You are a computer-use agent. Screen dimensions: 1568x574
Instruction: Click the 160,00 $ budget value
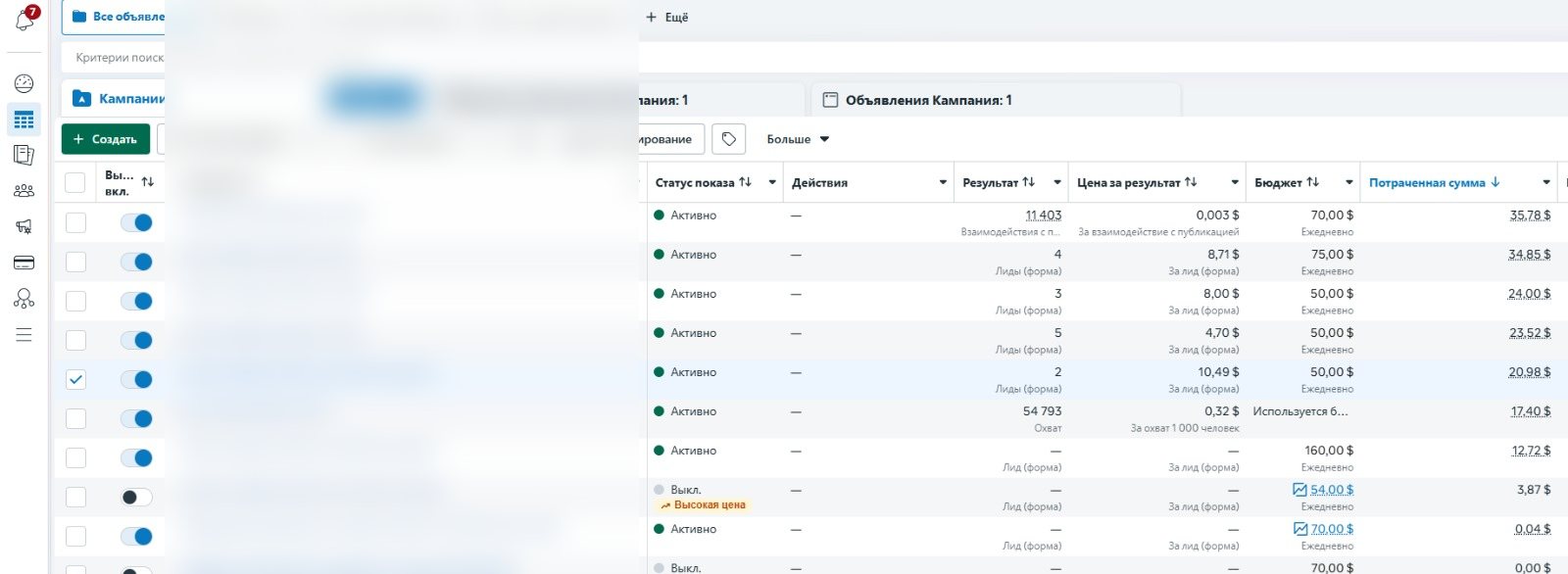tap(1329, 451)
